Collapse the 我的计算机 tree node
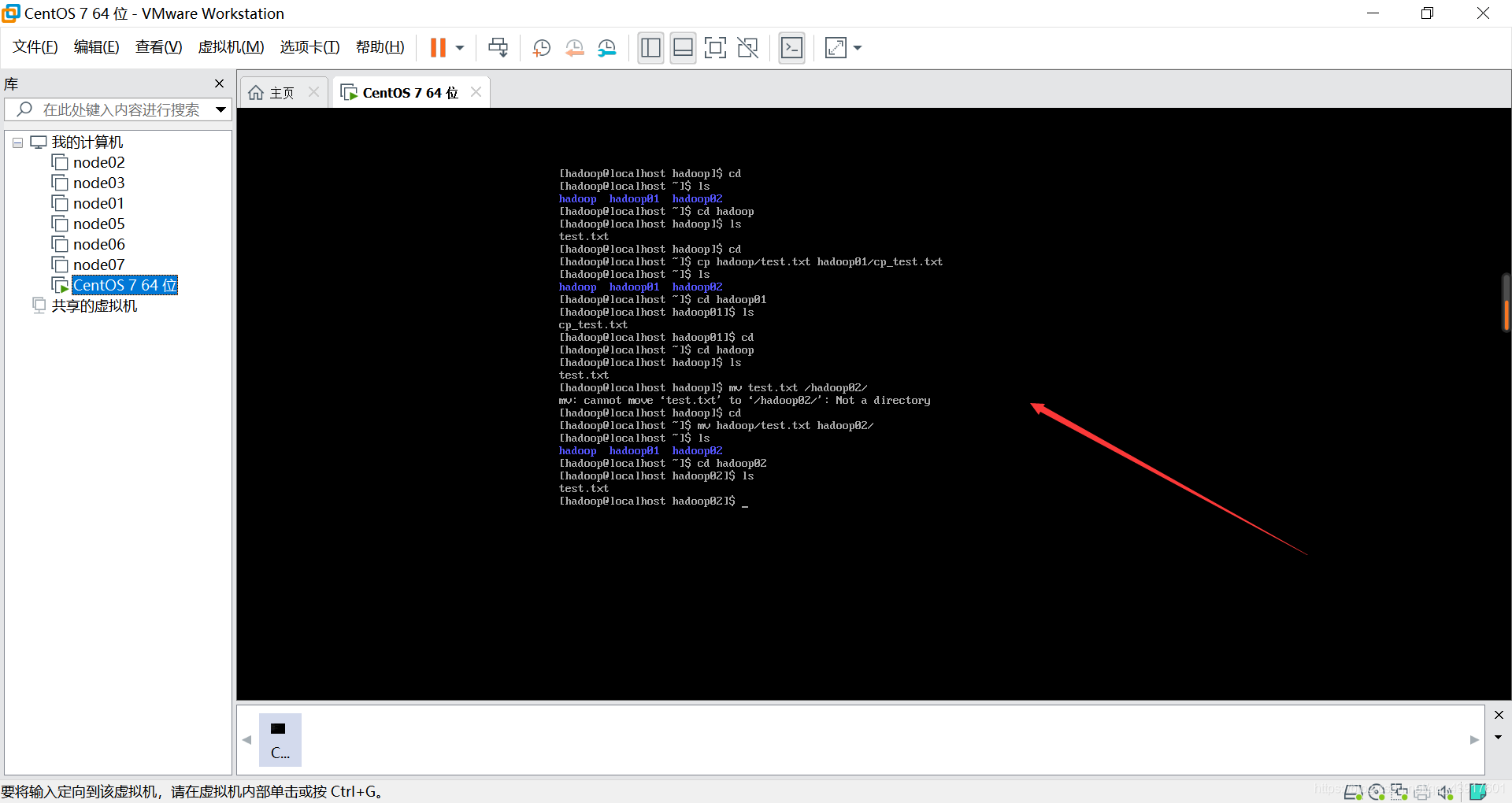 point(17,143)
